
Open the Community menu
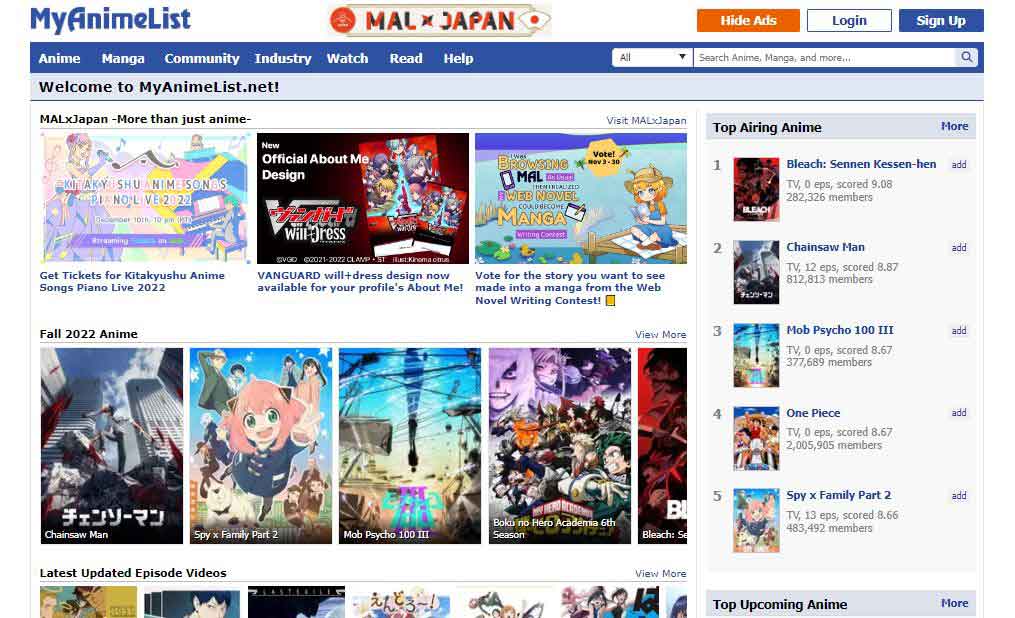click(201, 58)
